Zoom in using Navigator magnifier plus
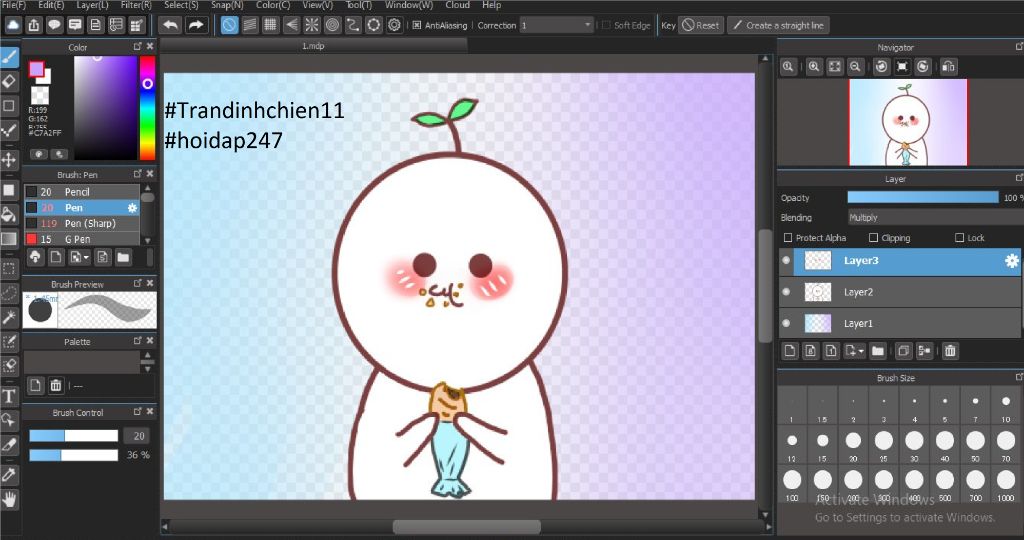1024x540 pixels. [814, 67]
